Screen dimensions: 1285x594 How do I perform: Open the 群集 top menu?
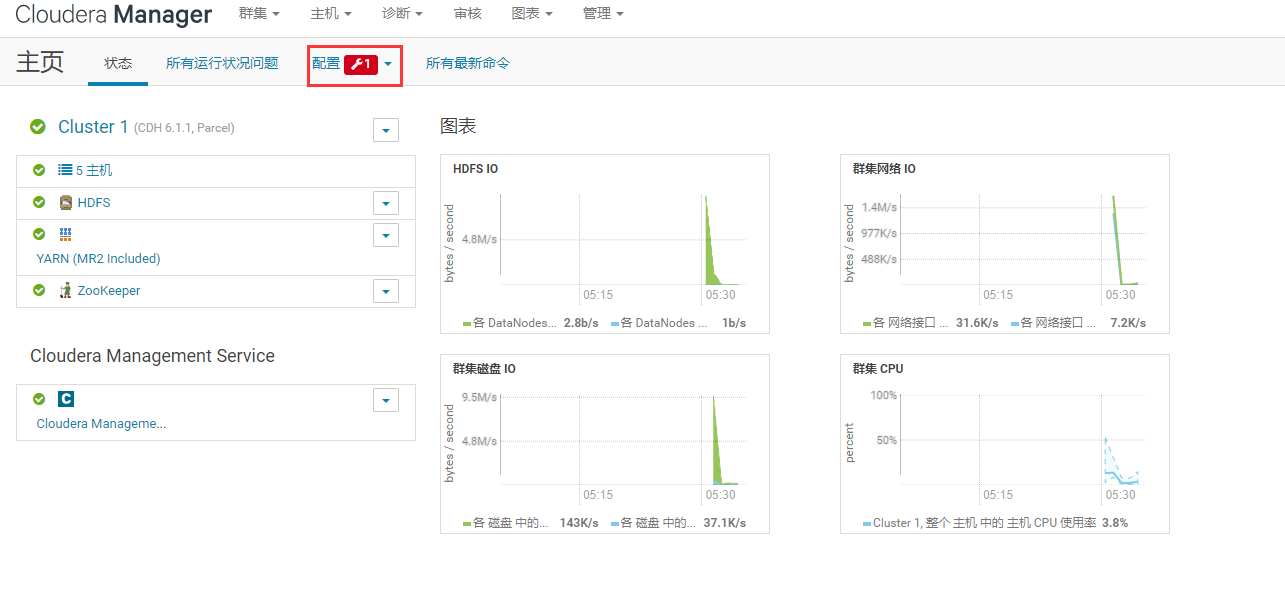click(259, 14)
